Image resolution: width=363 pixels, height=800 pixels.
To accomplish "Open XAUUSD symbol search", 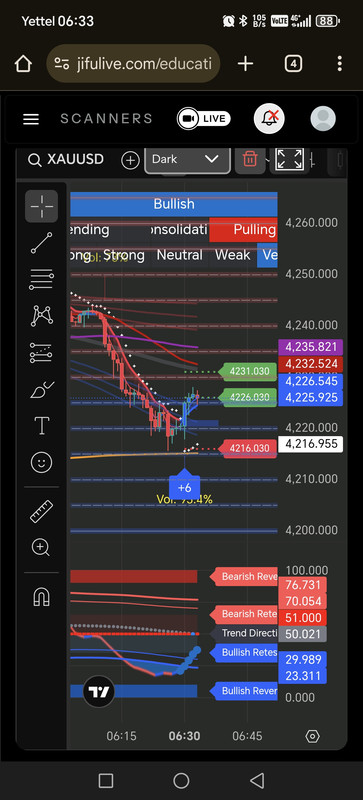I will click(x=65, y=160).
